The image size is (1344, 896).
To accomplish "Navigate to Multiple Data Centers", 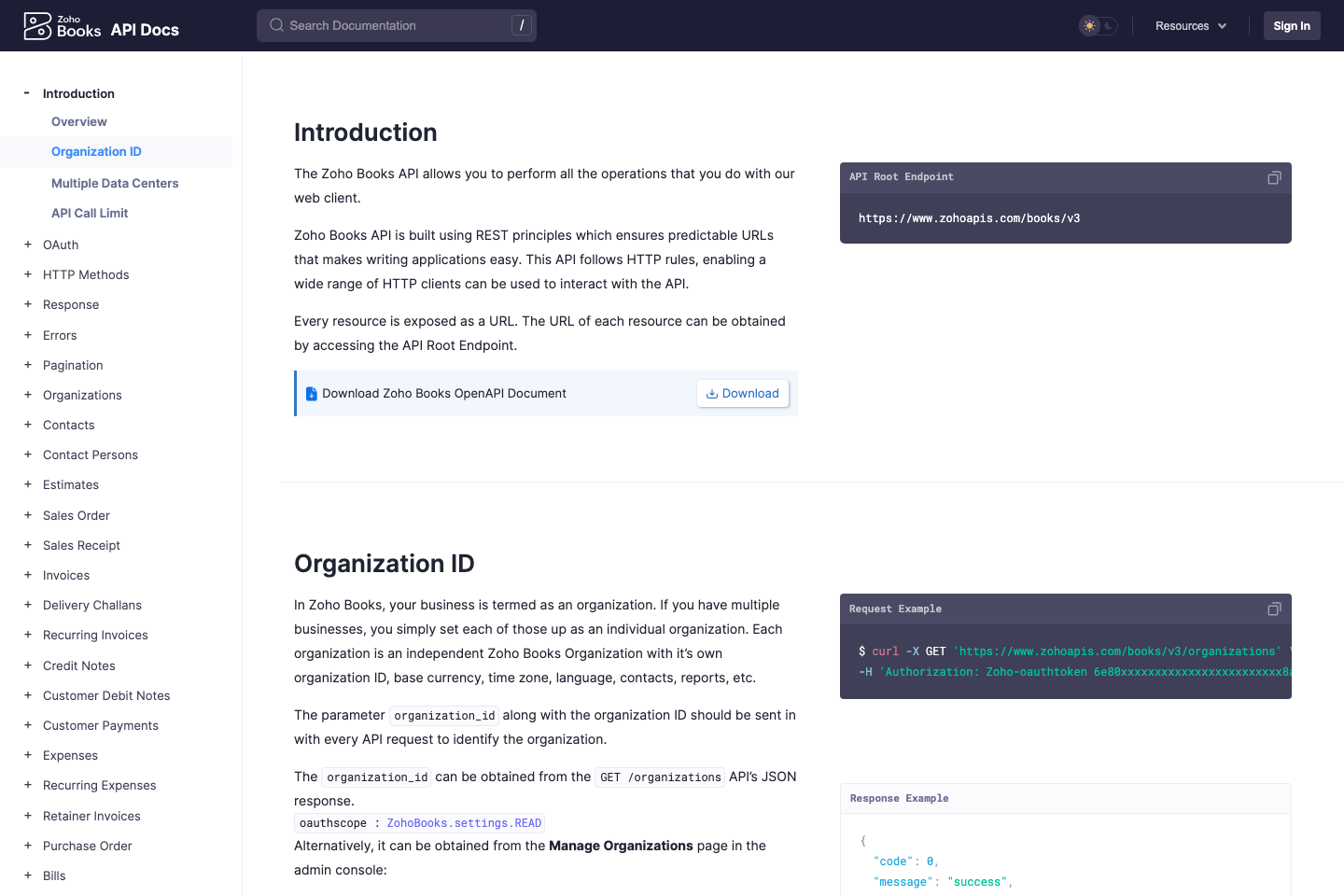I will click(x=115, y=183).
